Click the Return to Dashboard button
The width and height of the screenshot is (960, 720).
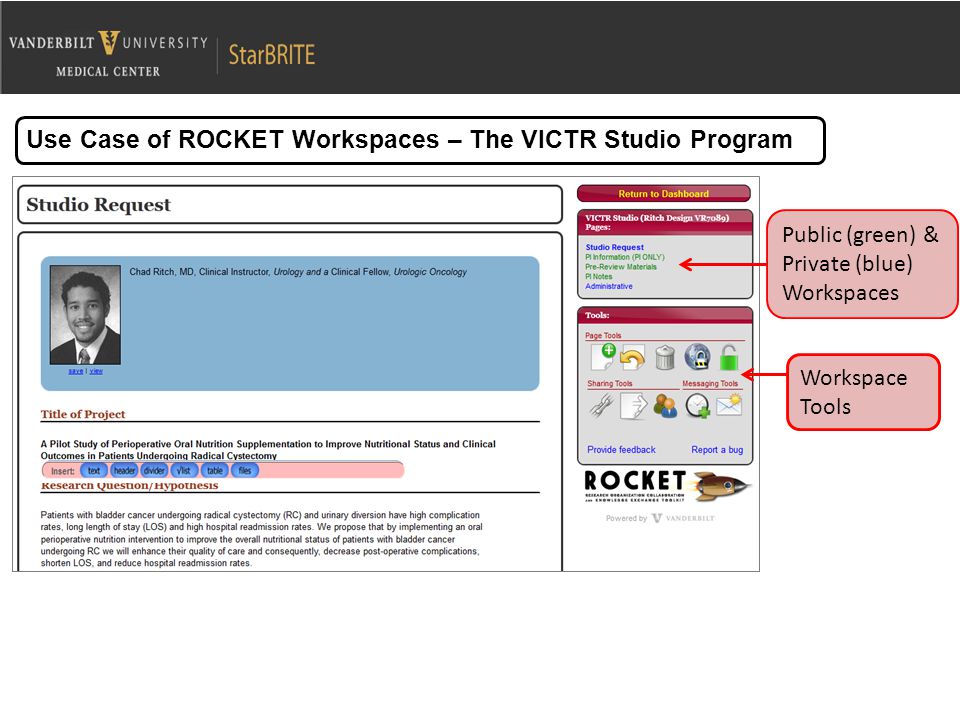click(x=664, y=193)
